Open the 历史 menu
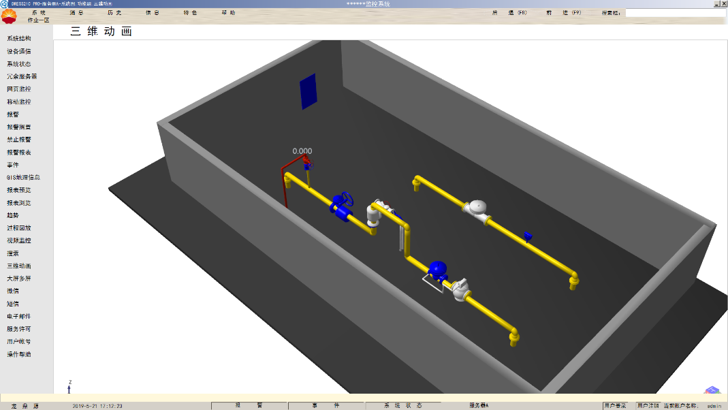Screen dimensions: 728x410 114,13
